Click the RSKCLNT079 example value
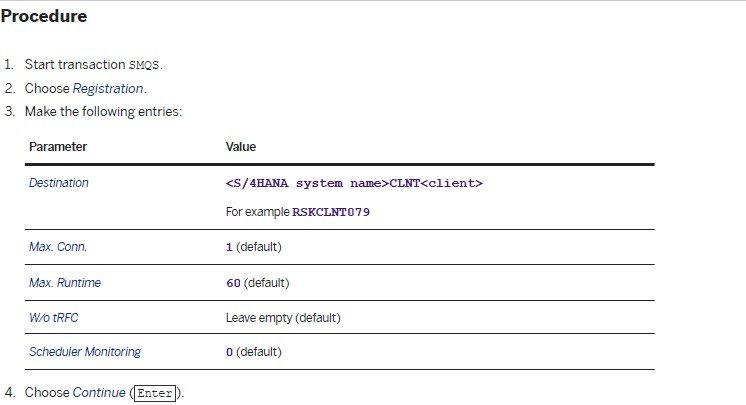Screen dimensions: 746x405 pyautogui.click(x=331, y=212)
